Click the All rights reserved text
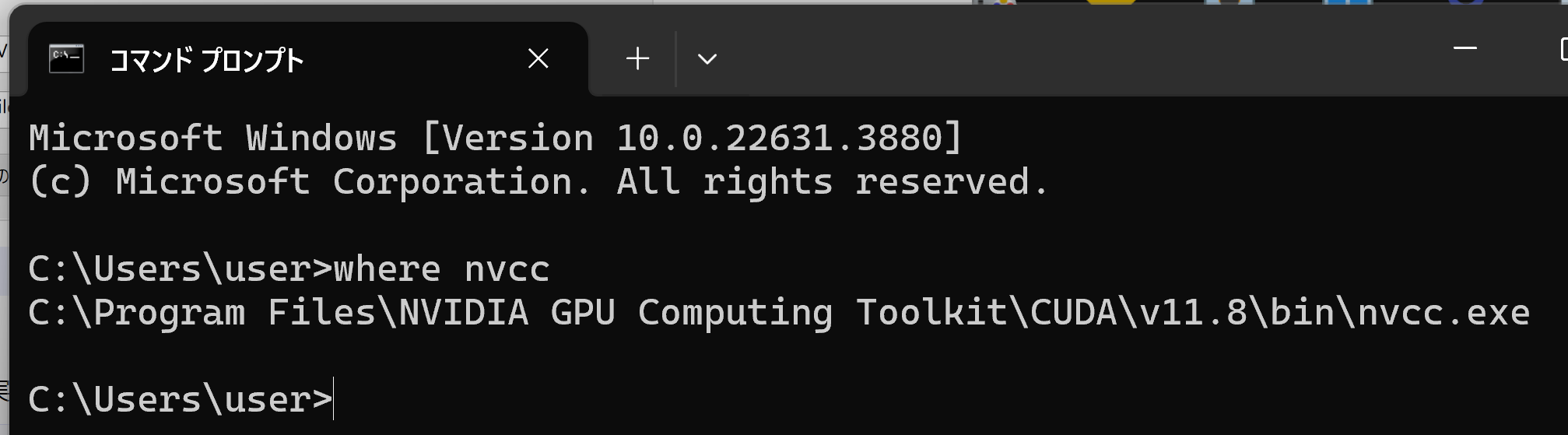The height and width of the screenshot is (435, 1568). pos(833,182)
